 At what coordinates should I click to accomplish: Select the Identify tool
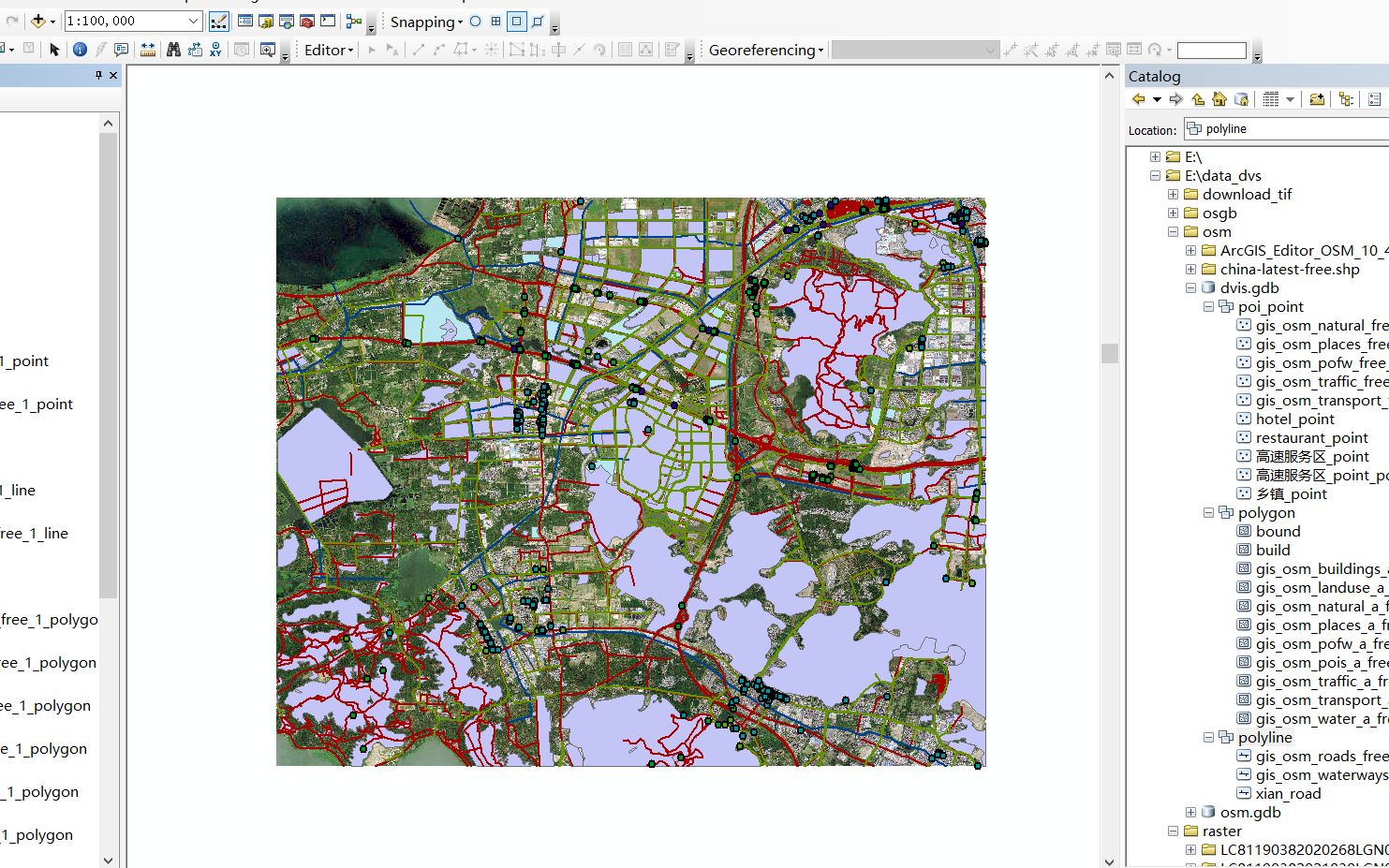coord(80,50)
